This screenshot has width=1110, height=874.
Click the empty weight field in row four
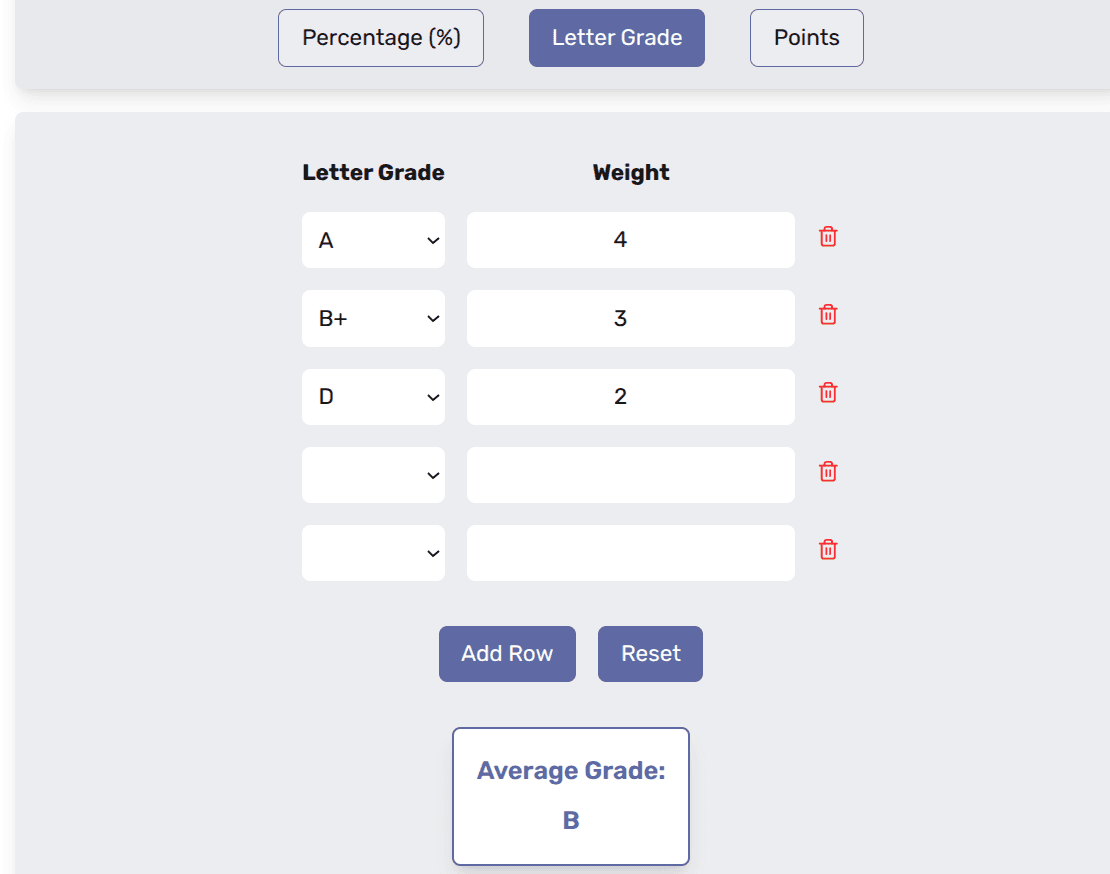[630, 474]
